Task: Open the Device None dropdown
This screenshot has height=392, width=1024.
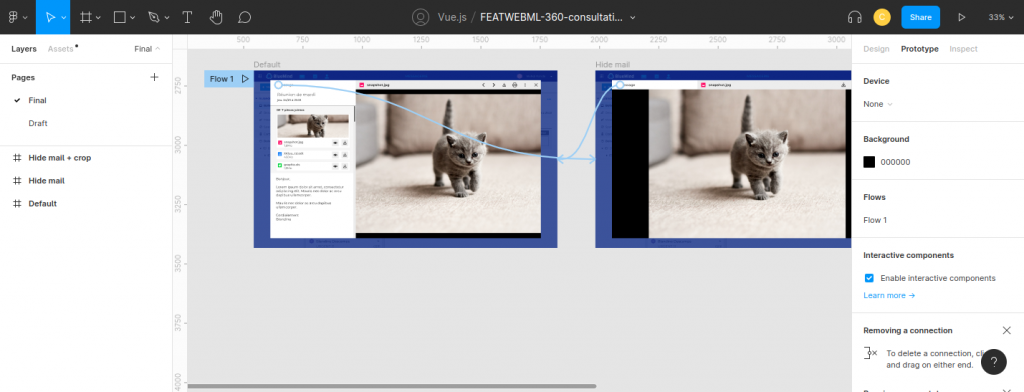Action: 878,104
